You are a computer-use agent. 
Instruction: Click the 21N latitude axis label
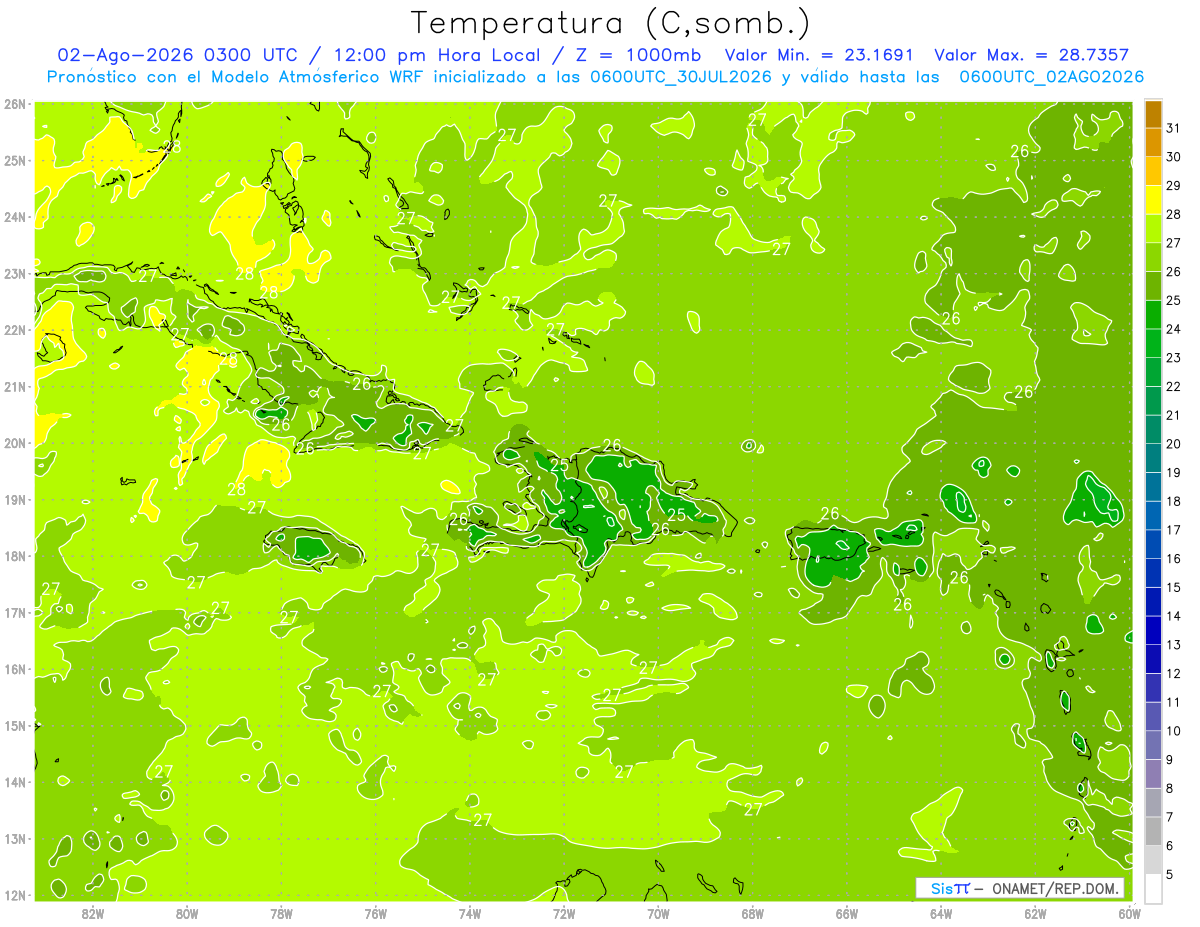pos(15,386)
